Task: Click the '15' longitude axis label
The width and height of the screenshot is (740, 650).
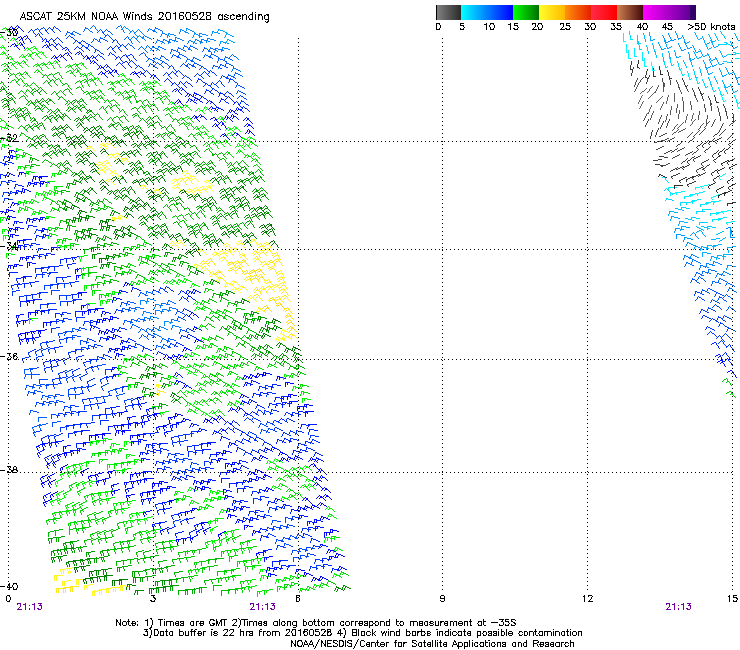Action: click(732, 599)
